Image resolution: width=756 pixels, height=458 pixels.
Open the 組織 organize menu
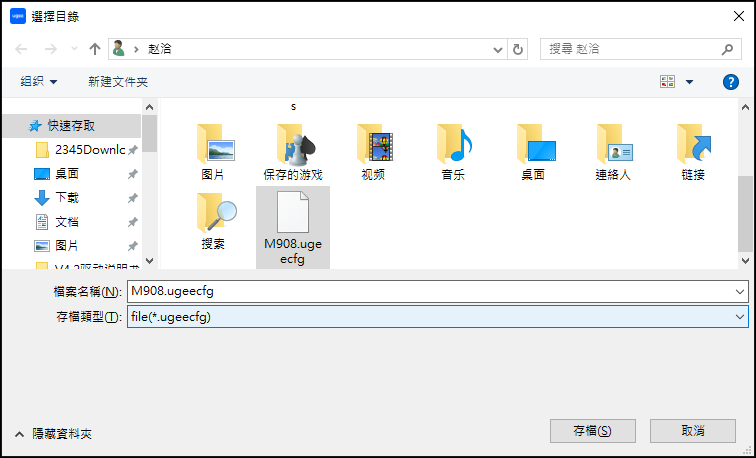coord(38,82)
